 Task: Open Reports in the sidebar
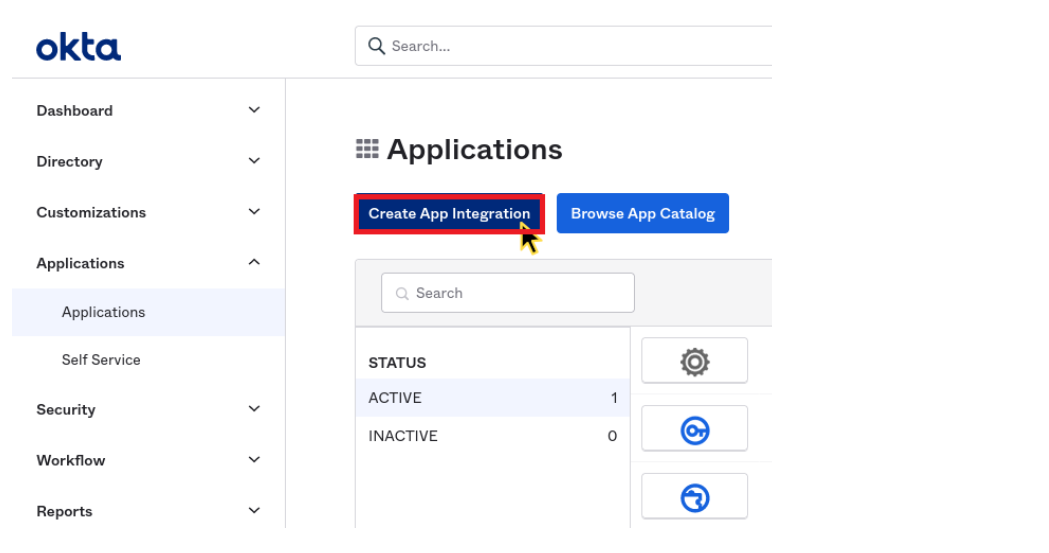pyautogui.click(x=64, y=511)
